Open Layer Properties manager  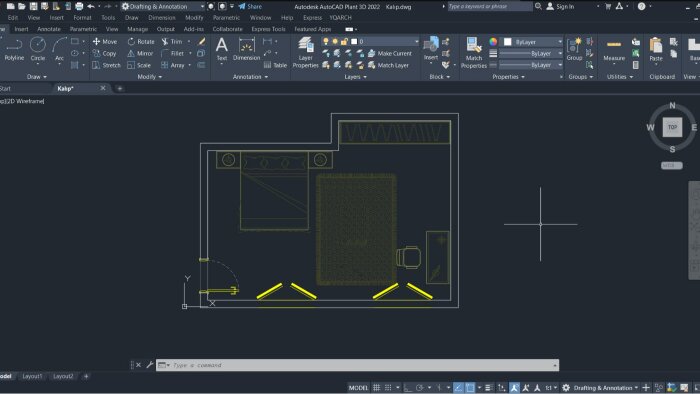coord(305,53)
